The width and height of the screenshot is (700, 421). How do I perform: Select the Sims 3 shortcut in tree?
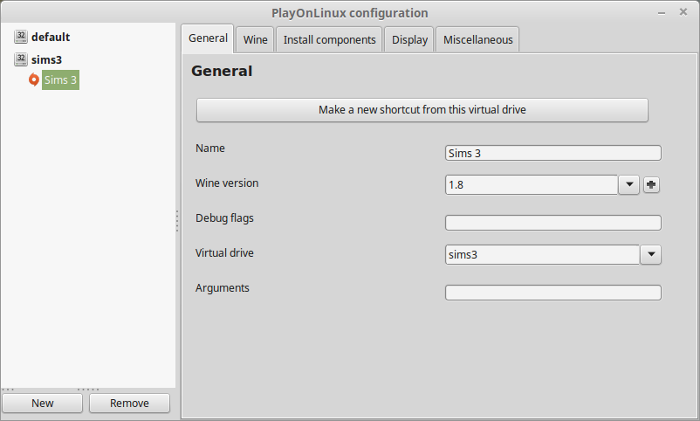pos(60,80)
